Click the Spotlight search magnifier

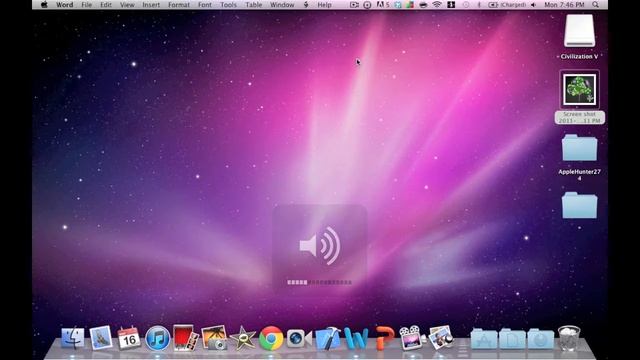596,5
